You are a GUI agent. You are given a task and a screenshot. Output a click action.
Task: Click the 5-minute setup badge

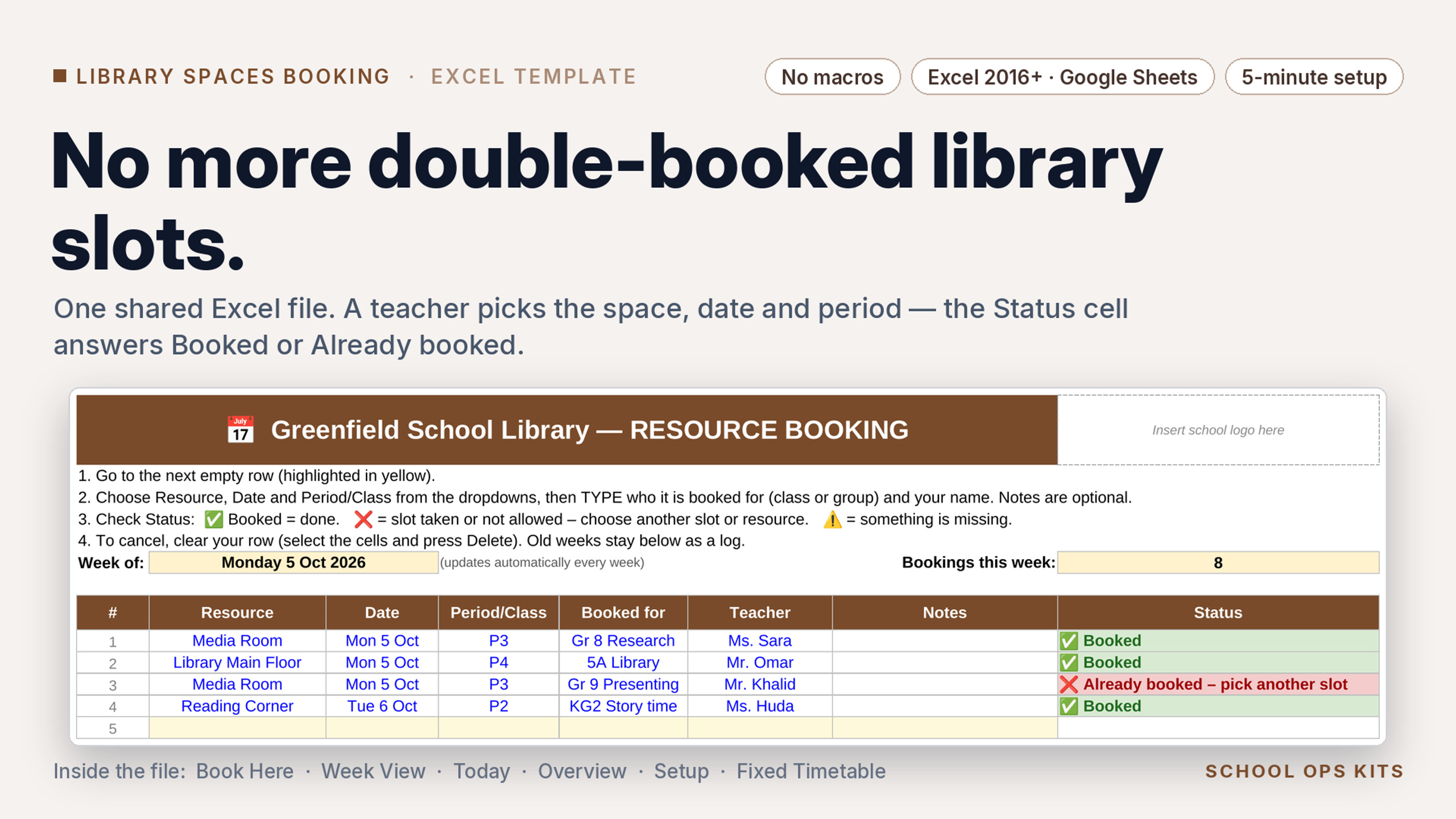pyautogui.click(x=1314, y=77)
